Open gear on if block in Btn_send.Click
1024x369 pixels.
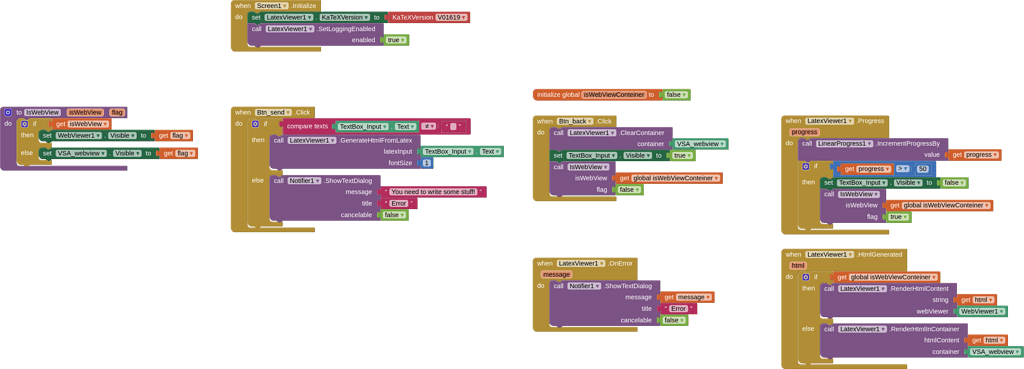tap(255, 124)
